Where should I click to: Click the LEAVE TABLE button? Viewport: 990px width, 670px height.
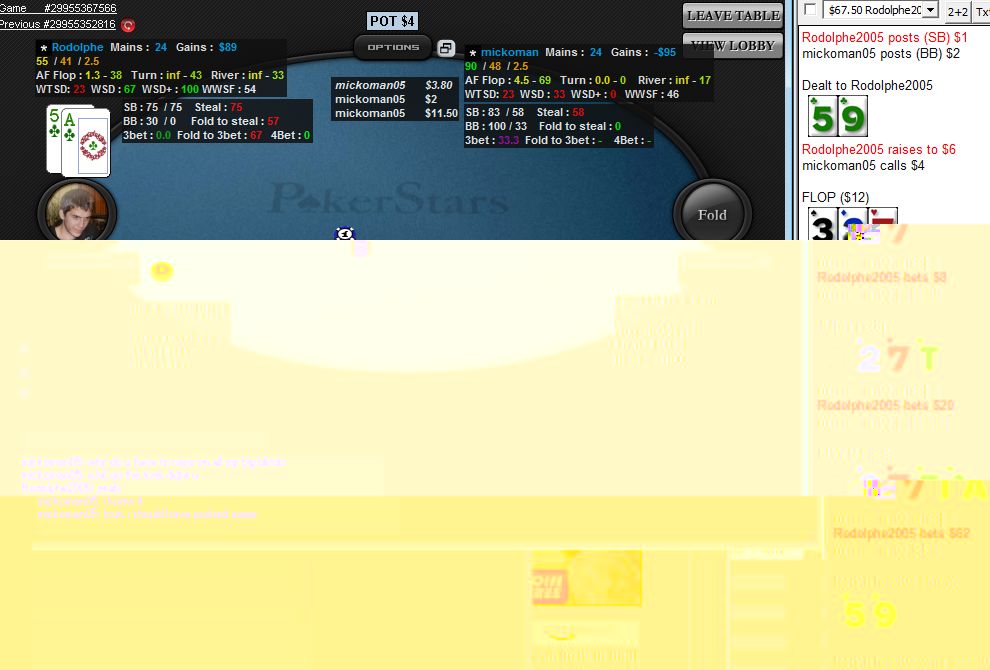tap(733, 16)
